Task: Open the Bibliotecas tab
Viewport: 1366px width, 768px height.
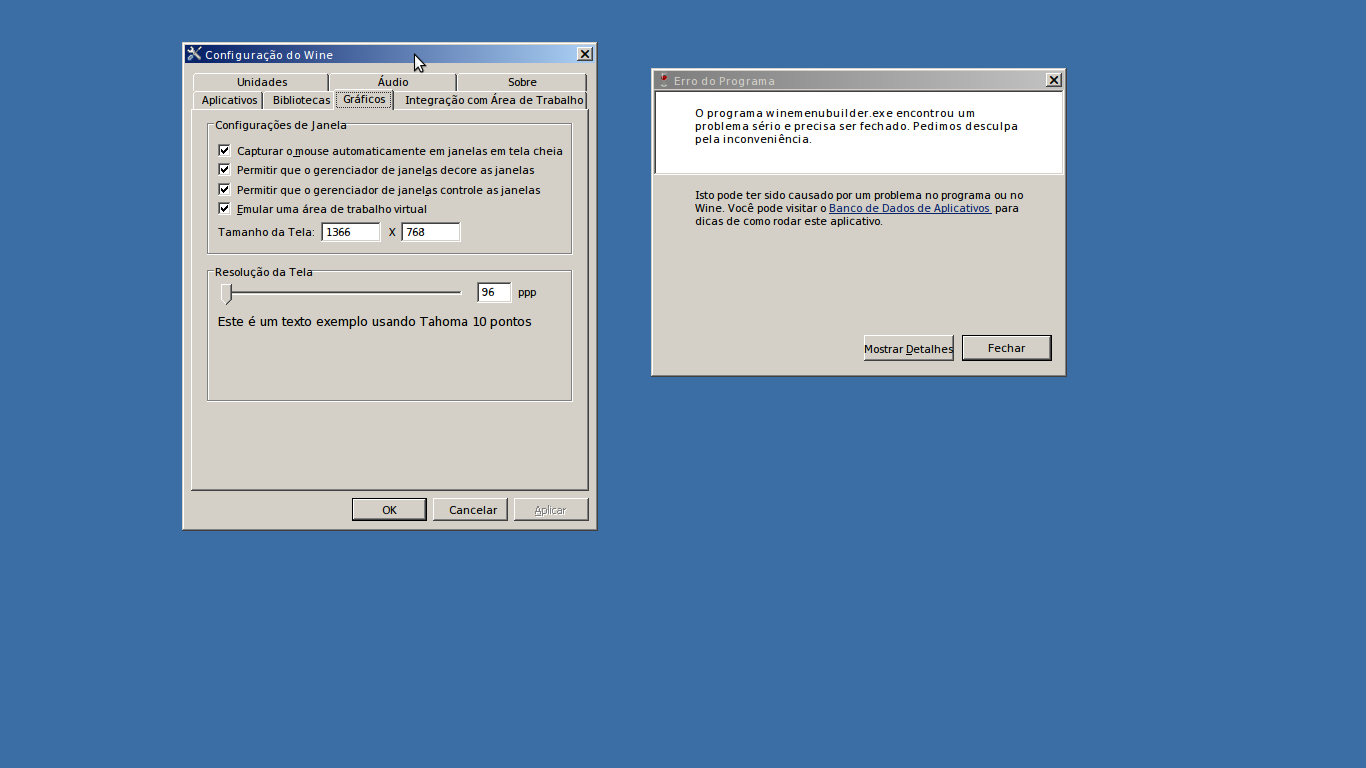Action: click(301, 100)
